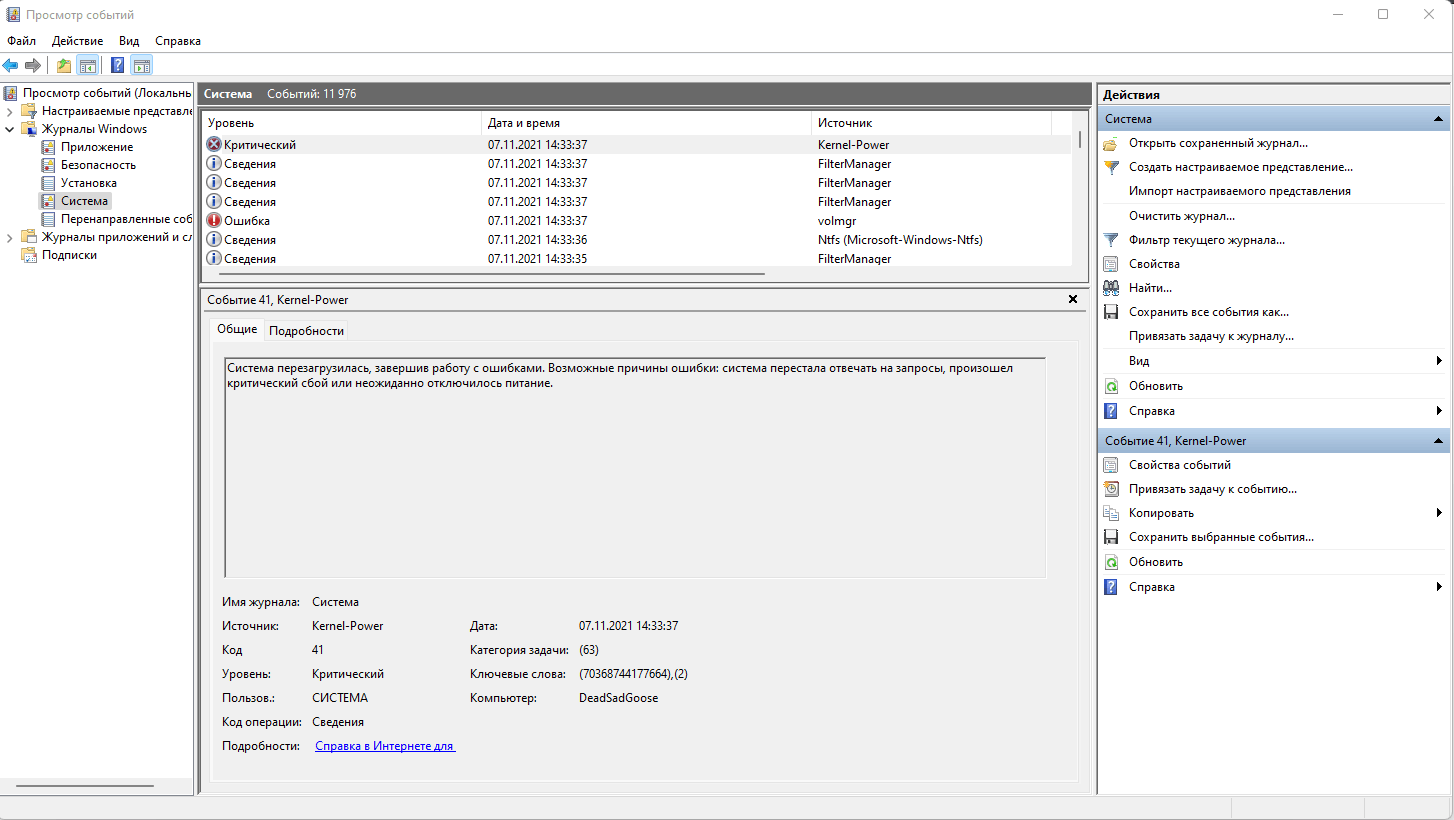Click Создать настраиваемое представление action

pos(1241,167)
